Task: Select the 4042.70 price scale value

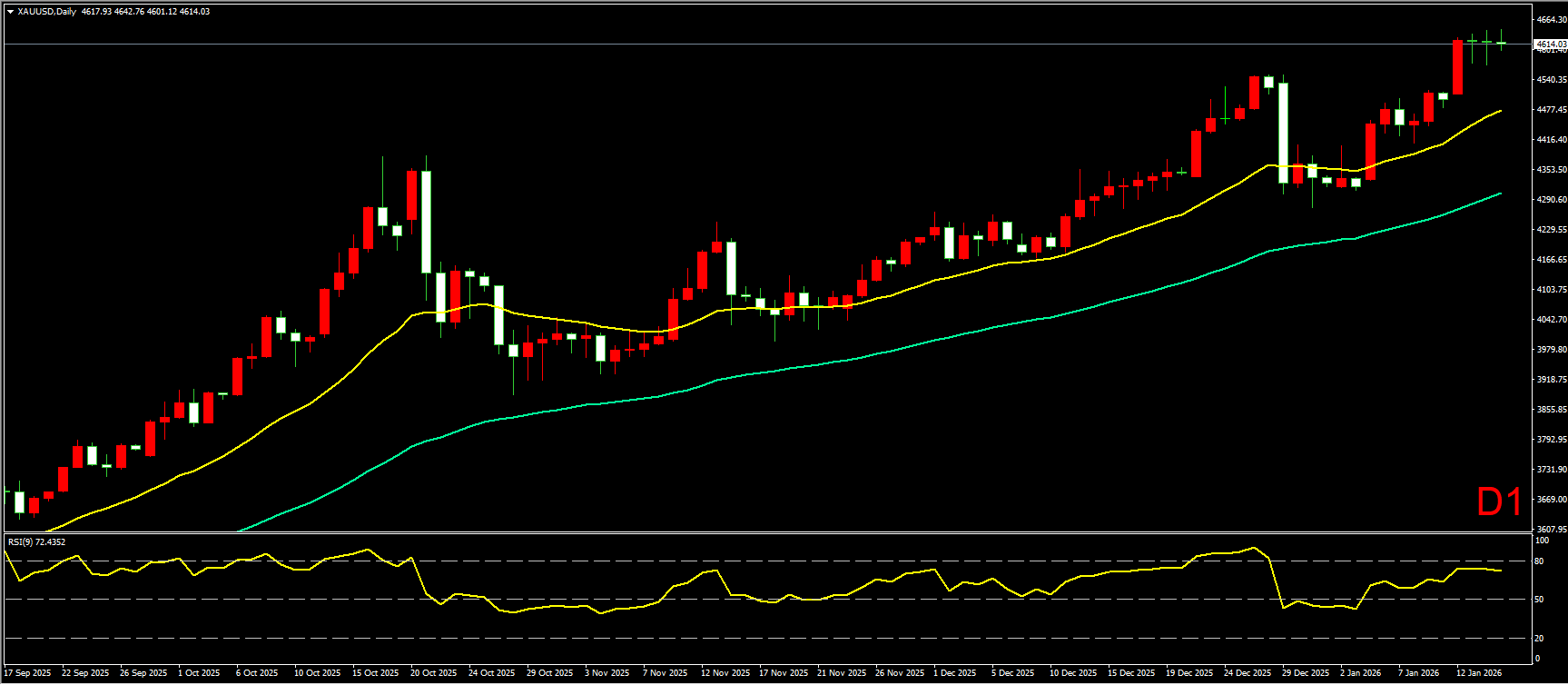Action: pyautogui.click(x=1549, y=319)
